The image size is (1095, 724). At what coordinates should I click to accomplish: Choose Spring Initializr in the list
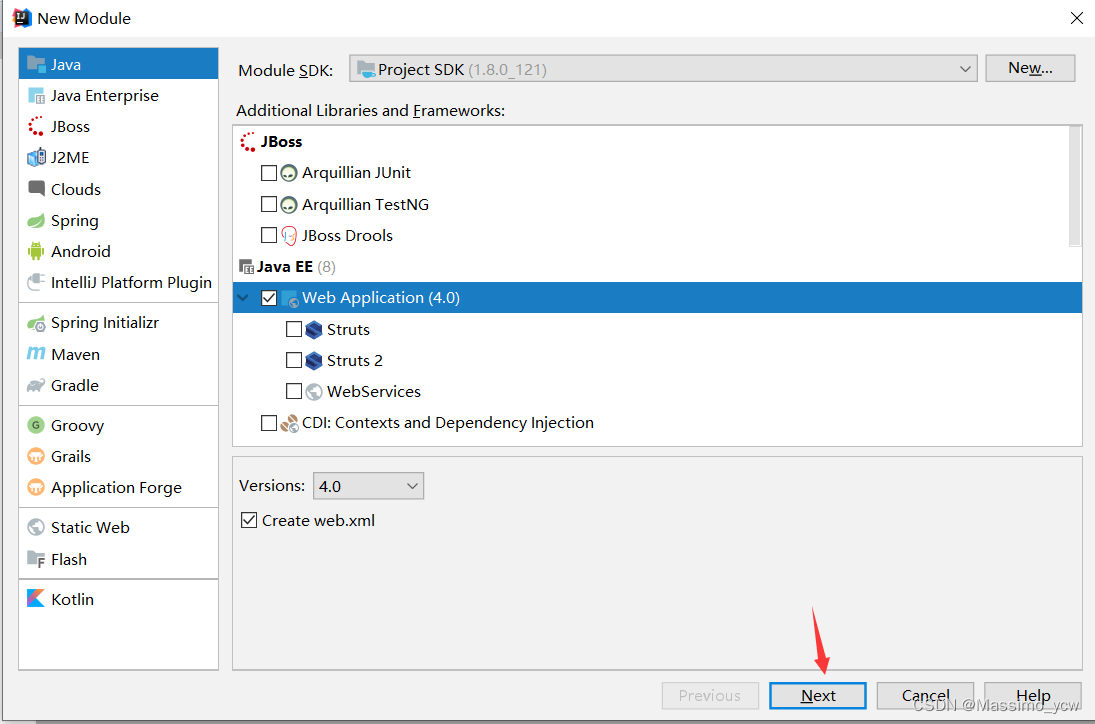coord(119,323)
